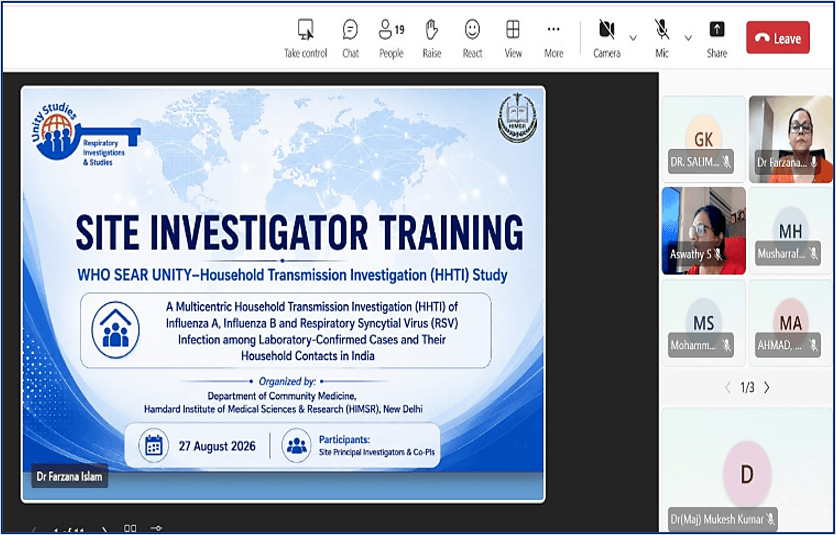Click muted mic icon on Mohamm... tile
The height and width of the screenshot is (535, 836).
pyautogui.click(x=726, y=345)
